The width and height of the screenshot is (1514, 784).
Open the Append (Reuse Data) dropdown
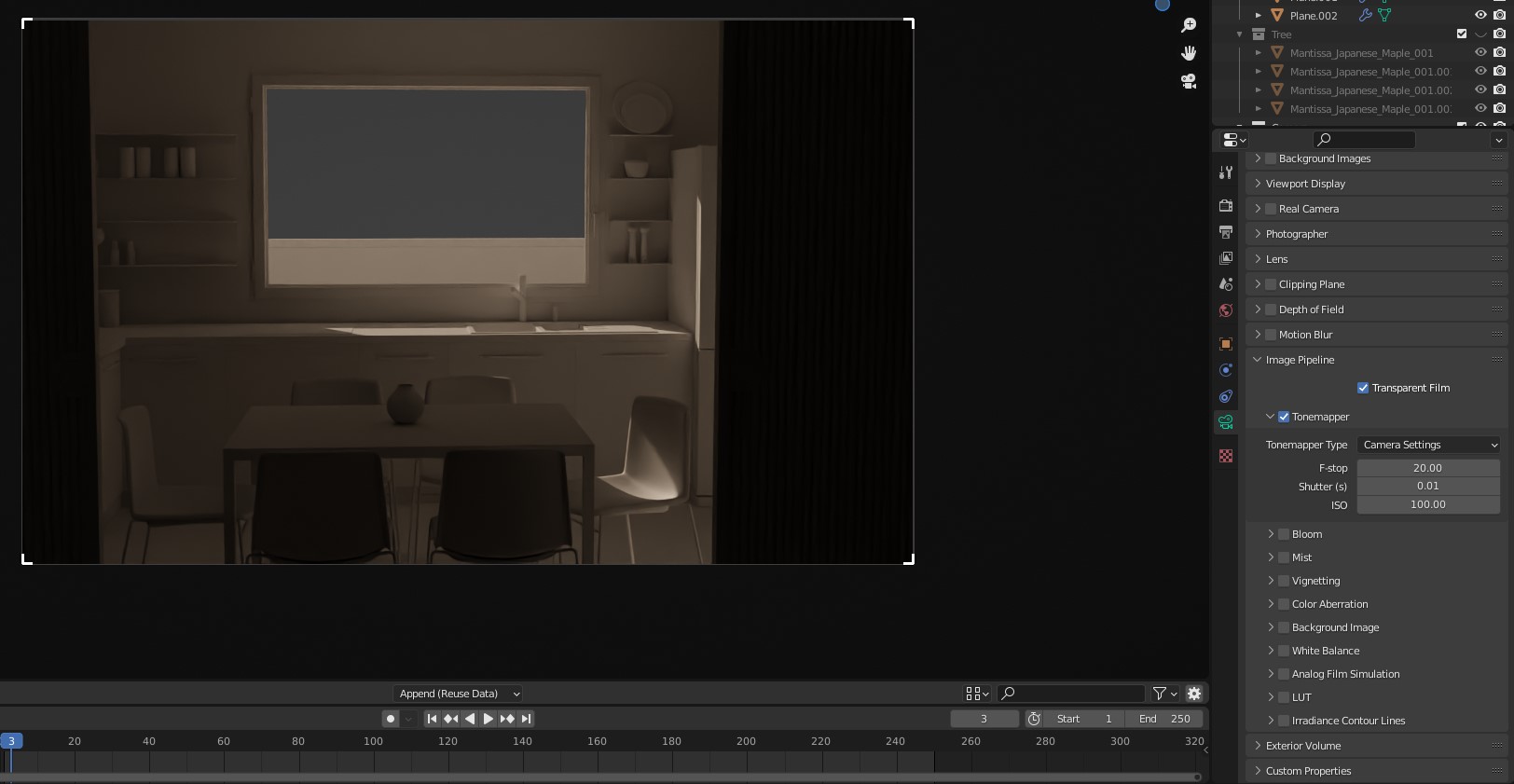(x=457, y=694)
